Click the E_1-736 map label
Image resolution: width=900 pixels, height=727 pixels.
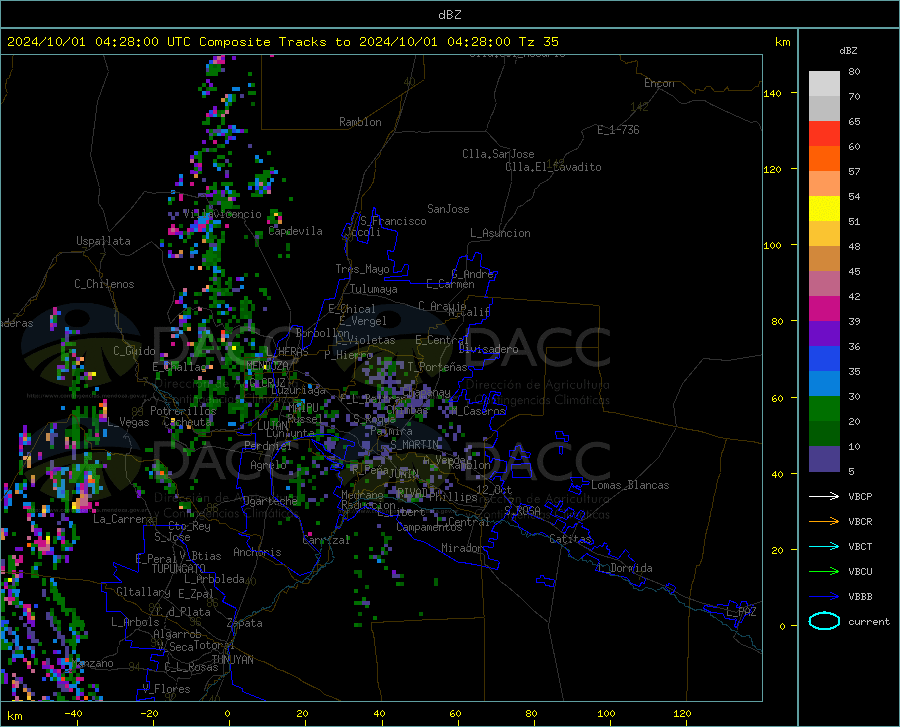coord(618,130)
